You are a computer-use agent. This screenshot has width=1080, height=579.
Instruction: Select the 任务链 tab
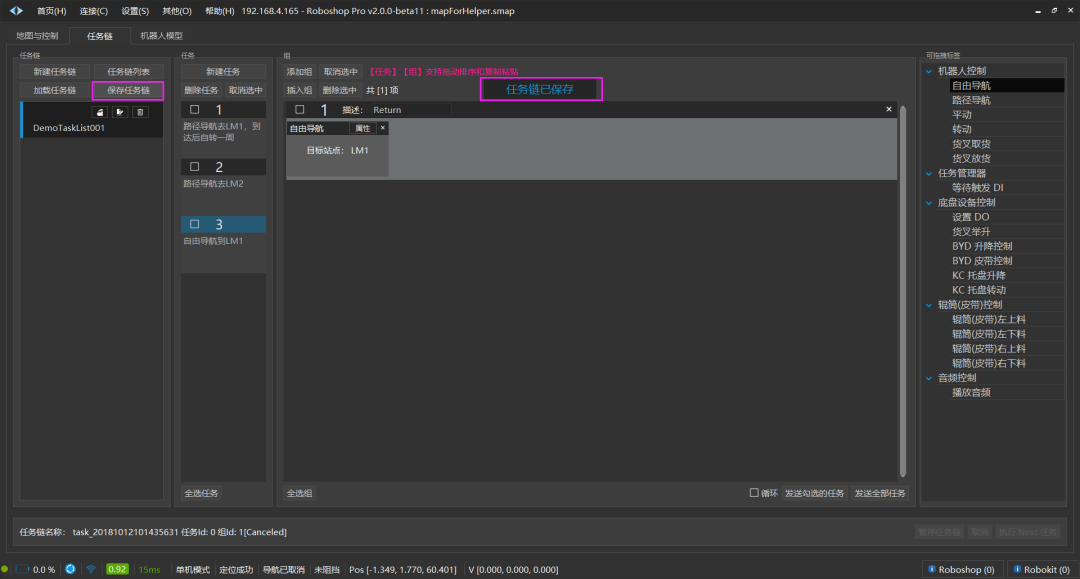coord(100,36)
